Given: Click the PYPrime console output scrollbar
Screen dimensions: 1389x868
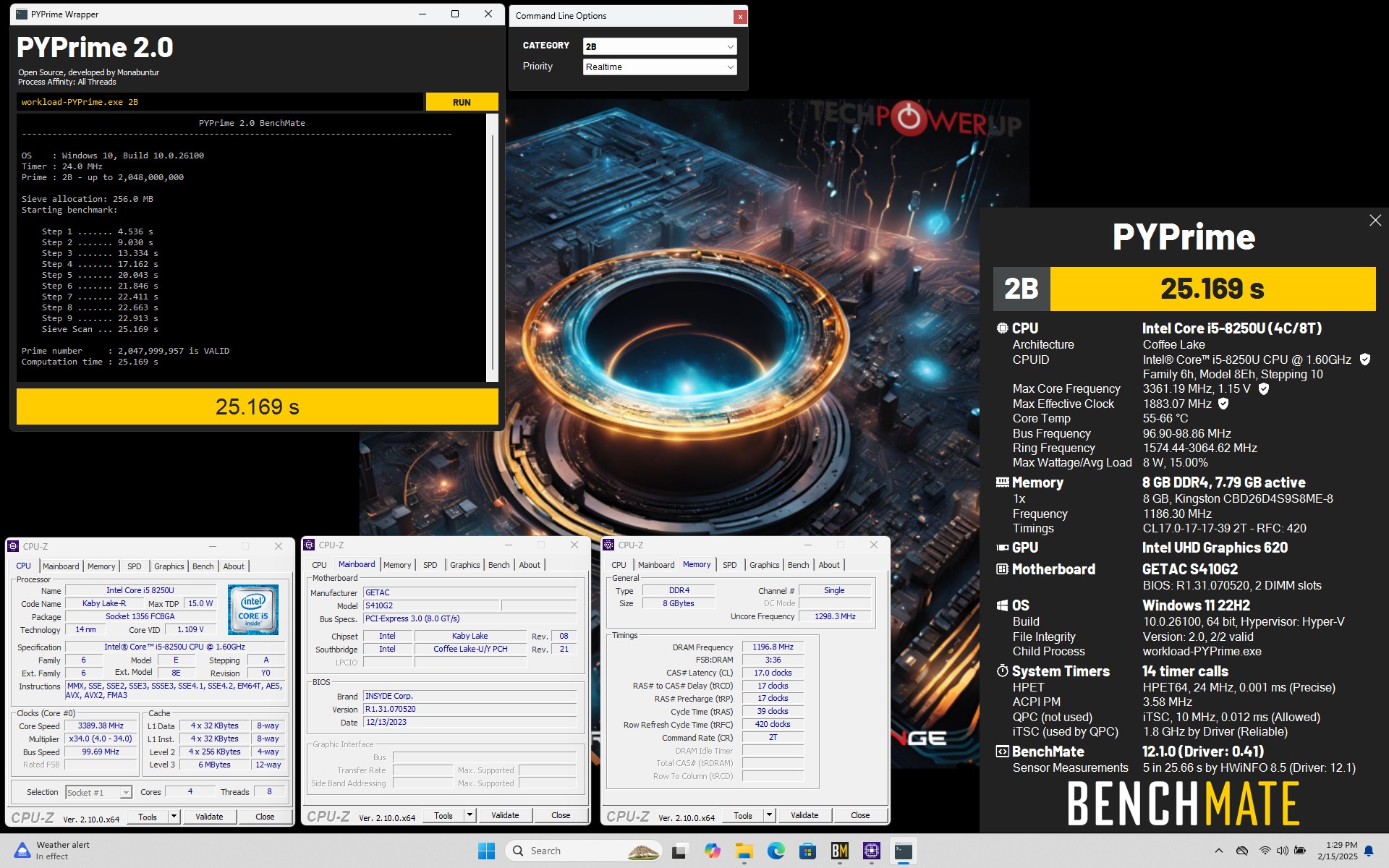Looking at the screenshot, I should pos(493,247).
